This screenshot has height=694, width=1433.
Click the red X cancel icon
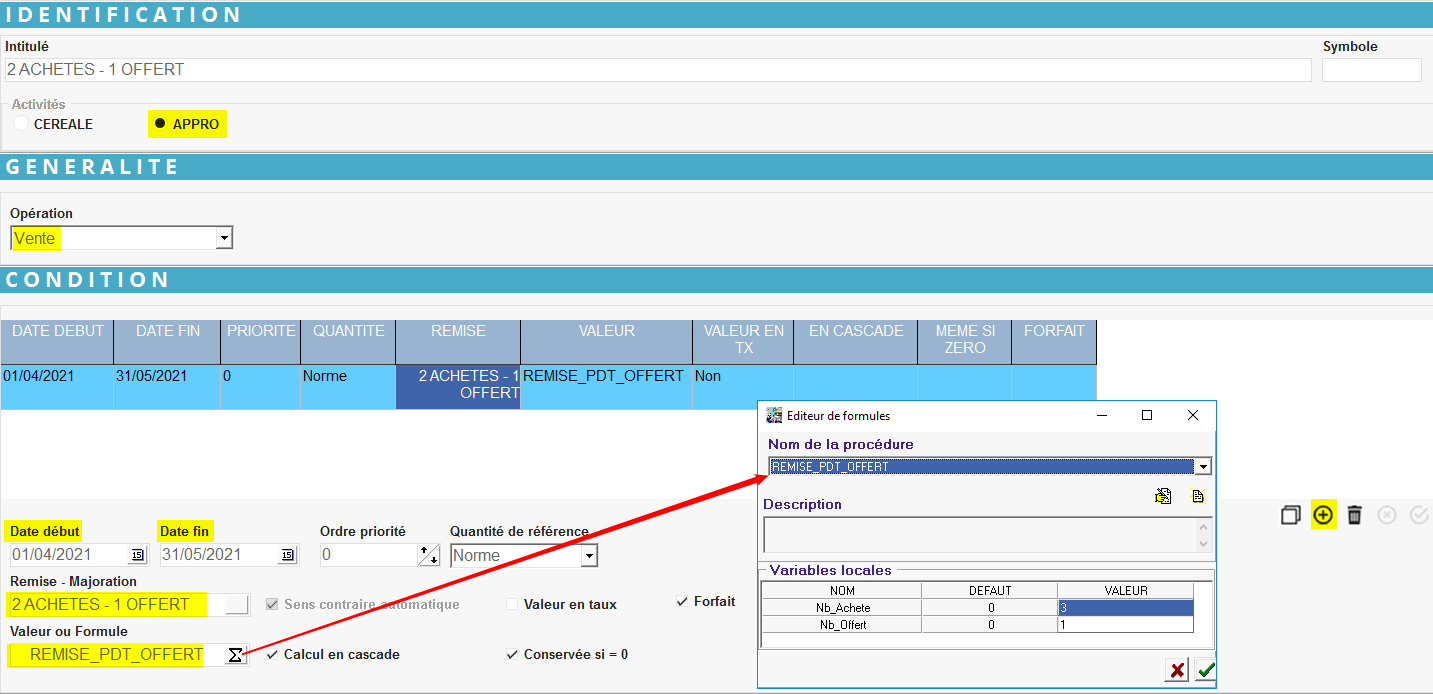coord(1177,670)
